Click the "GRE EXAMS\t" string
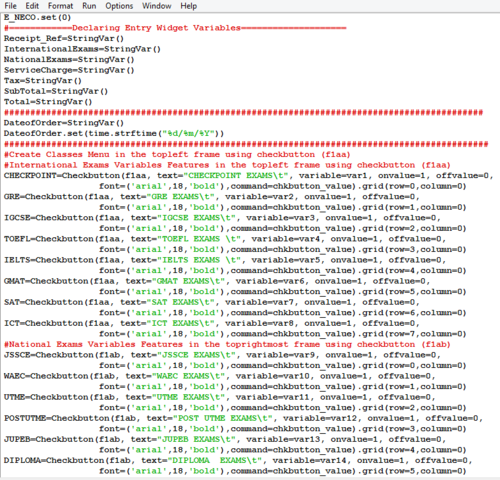Screen dimensions: 500x480 (180, 197)
